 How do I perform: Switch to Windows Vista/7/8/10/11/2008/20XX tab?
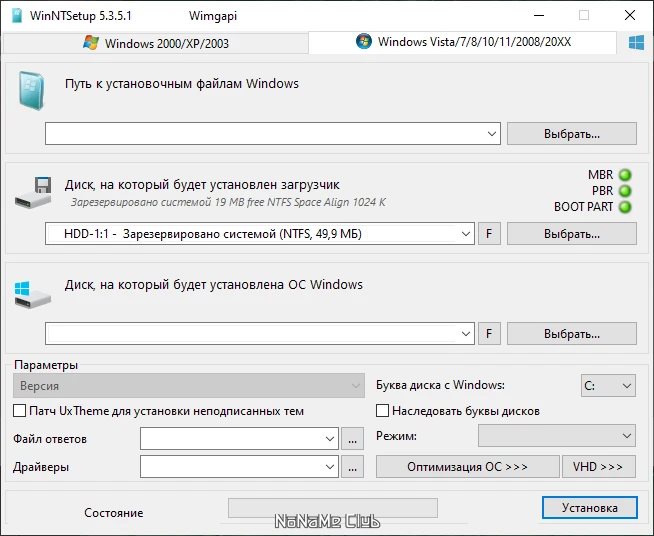point(463,42)
